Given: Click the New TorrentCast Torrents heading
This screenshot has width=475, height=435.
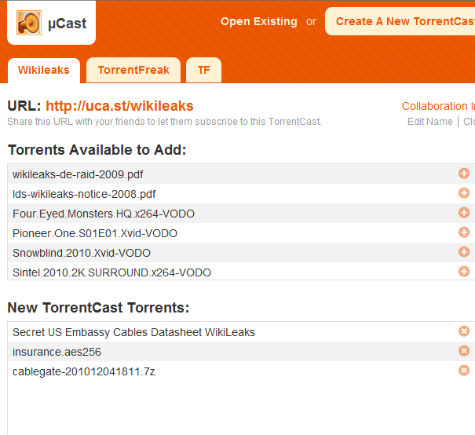Looking at the screenshot, I should coord(98,307).
